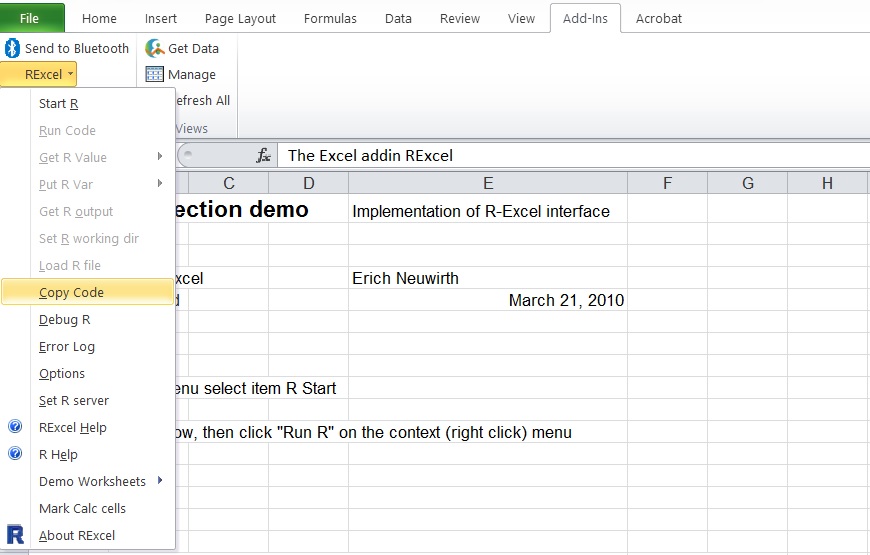Open the Page Layout tab

pyautogui.click(x=240, y=18)
